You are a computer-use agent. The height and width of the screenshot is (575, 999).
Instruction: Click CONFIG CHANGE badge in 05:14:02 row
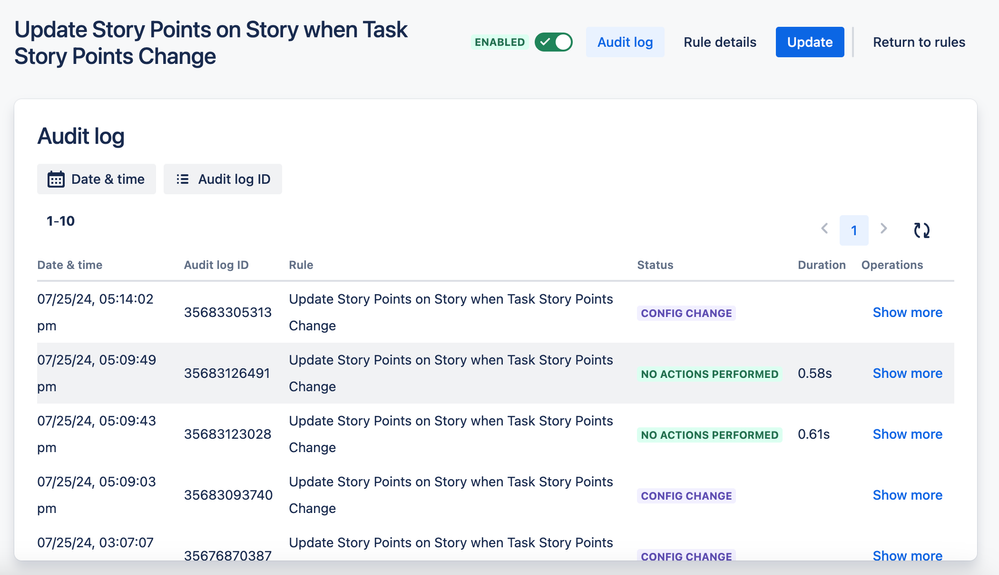686,313
